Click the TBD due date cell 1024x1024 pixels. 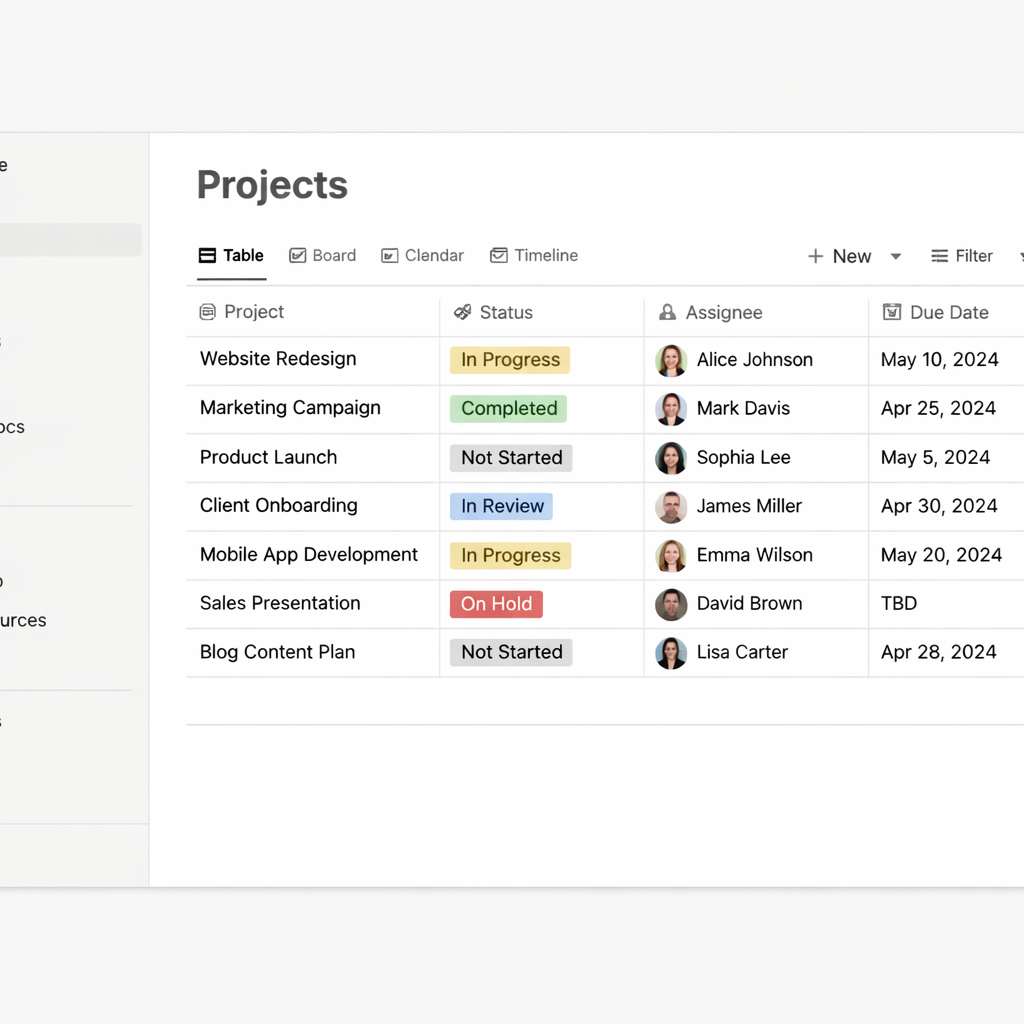pos(899,604)
